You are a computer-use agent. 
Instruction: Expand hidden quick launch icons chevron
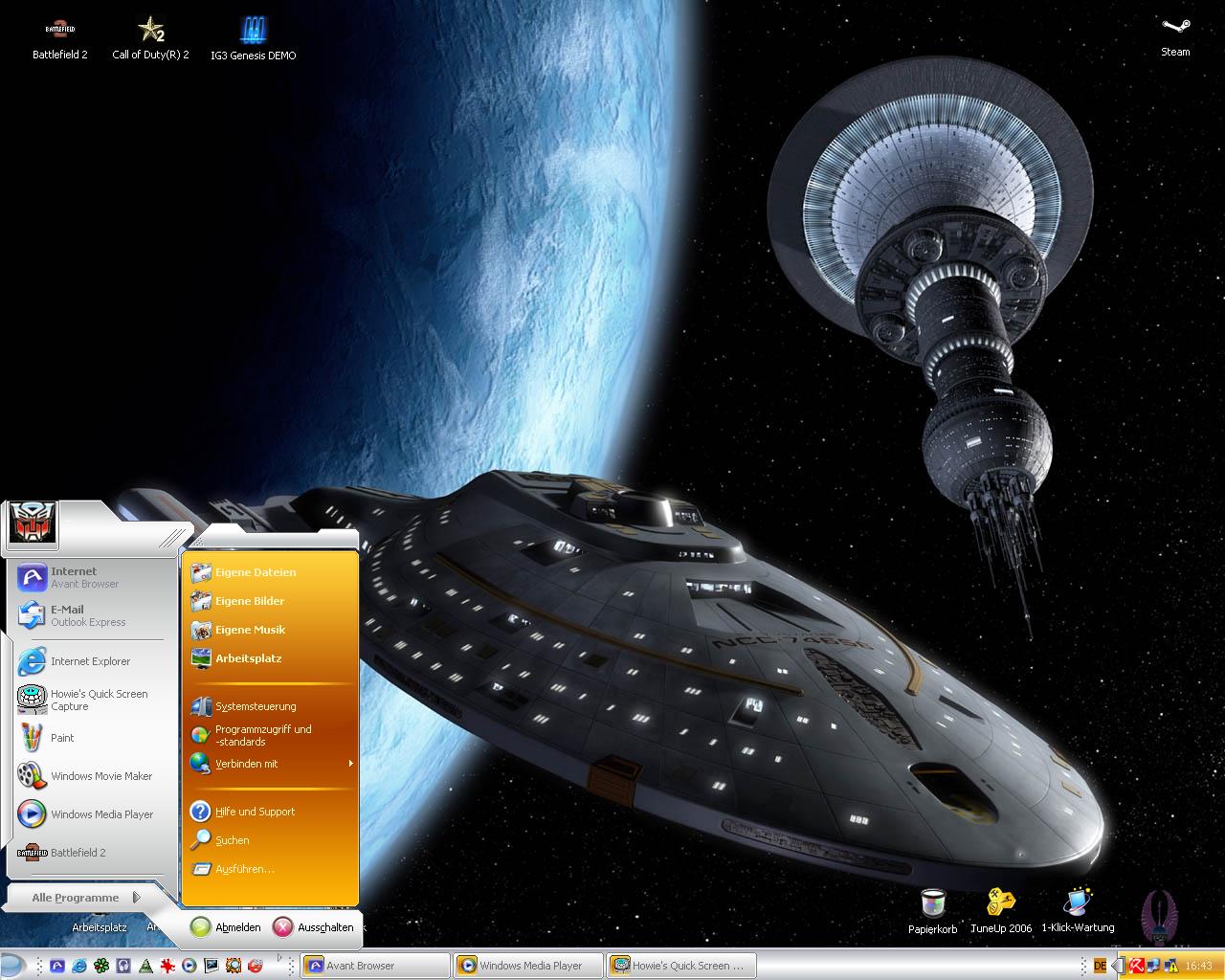pyautogui.click(x=279, y=958)
